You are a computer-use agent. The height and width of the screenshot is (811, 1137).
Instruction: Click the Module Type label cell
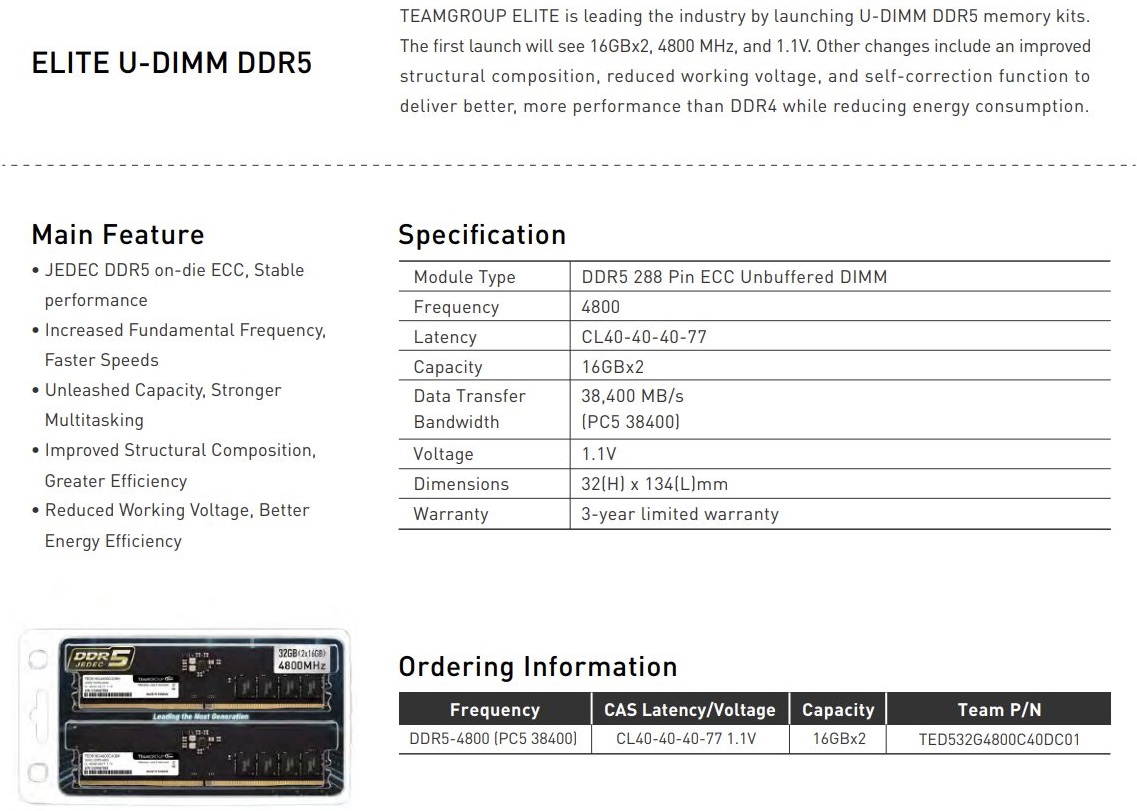[x=465, y=277]
